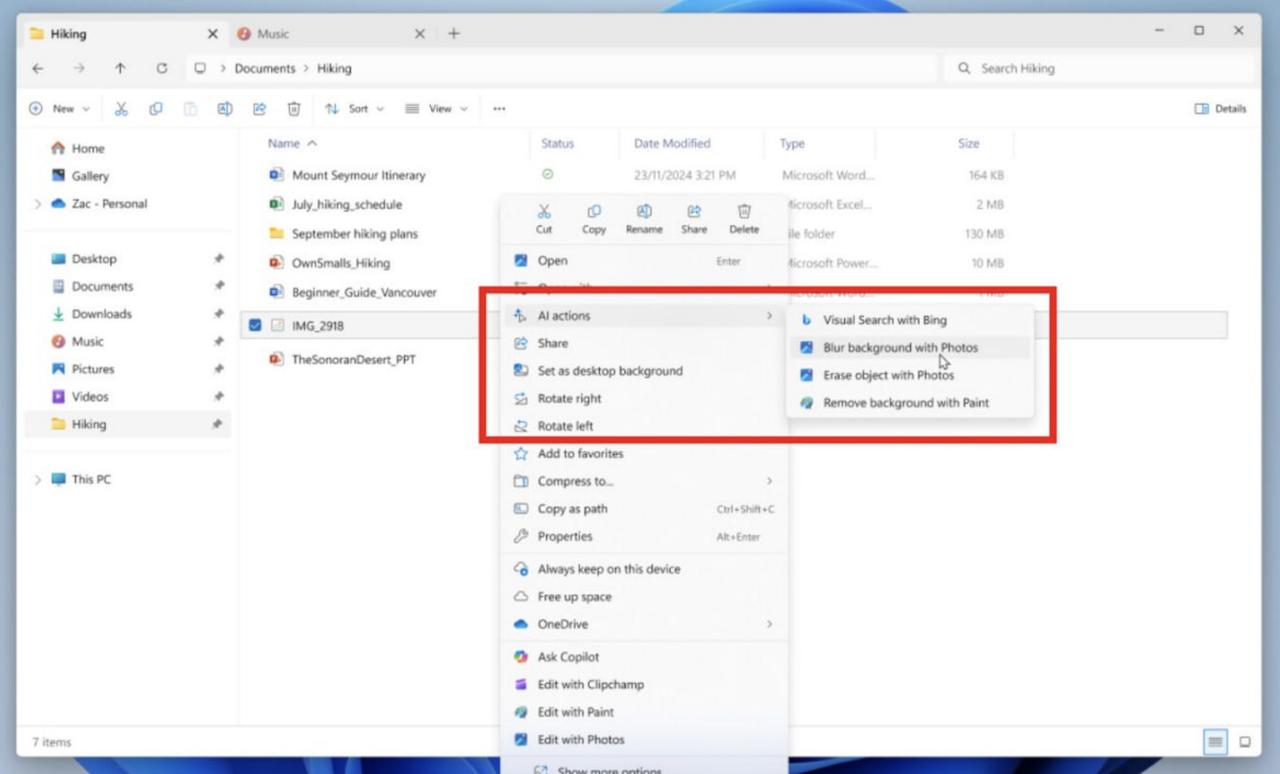Open the AI actions submenu
1280x774 pixels.
(x=644, y=316)
